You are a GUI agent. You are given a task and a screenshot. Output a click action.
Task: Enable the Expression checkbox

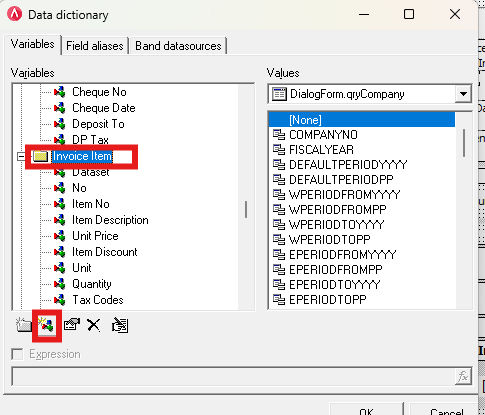coord(17,354)
